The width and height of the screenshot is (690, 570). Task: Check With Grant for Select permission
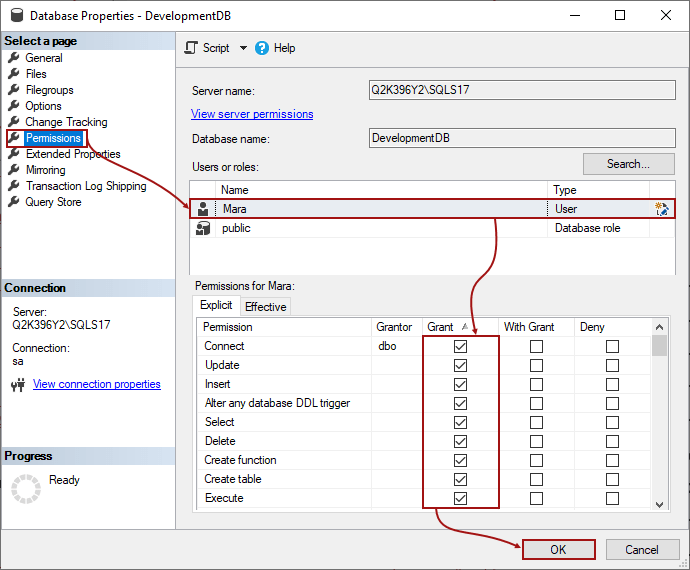click(x=536, y=423)
